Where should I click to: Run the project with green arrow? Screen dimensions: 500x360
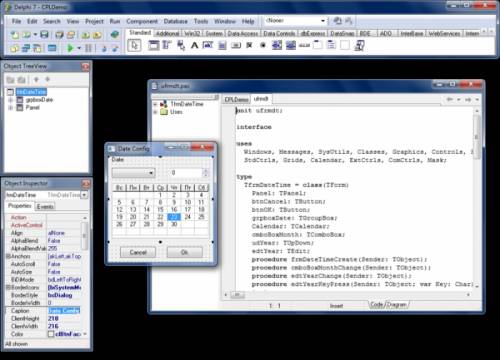point(70,48)
